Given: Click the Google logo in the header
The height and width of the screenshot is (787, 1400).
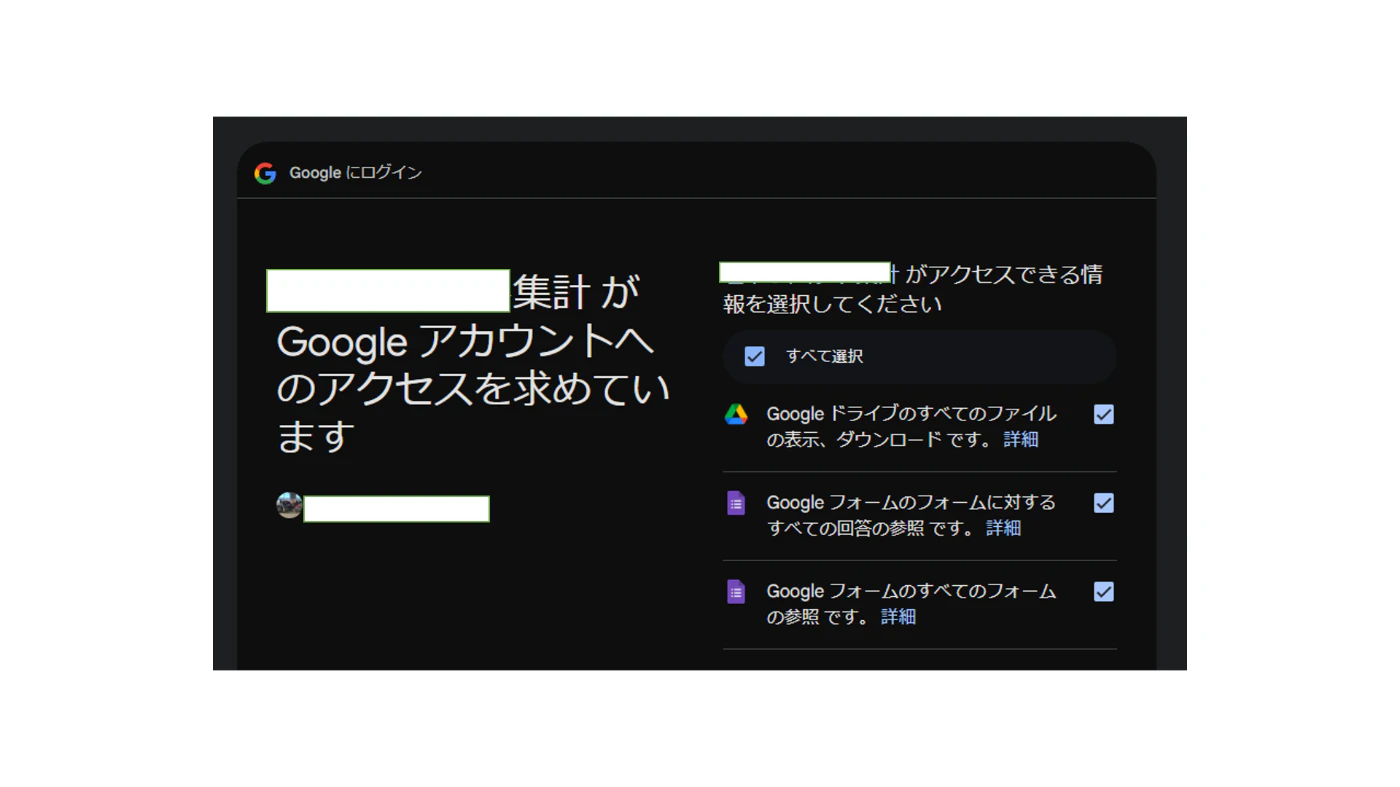Looking at the screenshot, I should 265,173.
